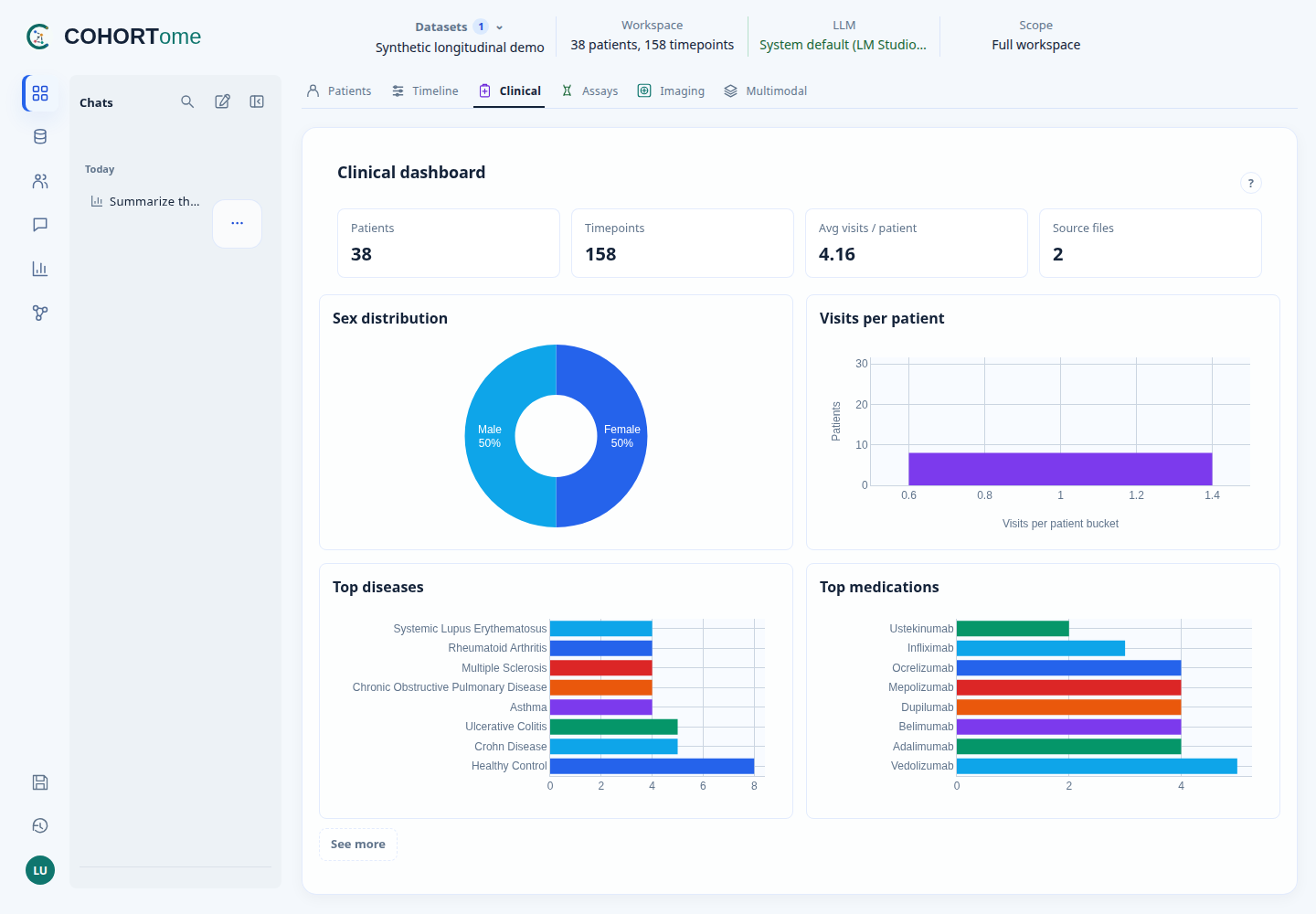Click the Healthy Control bar in Top diseases
This screenshot has width=1316, height=914.
652,766
